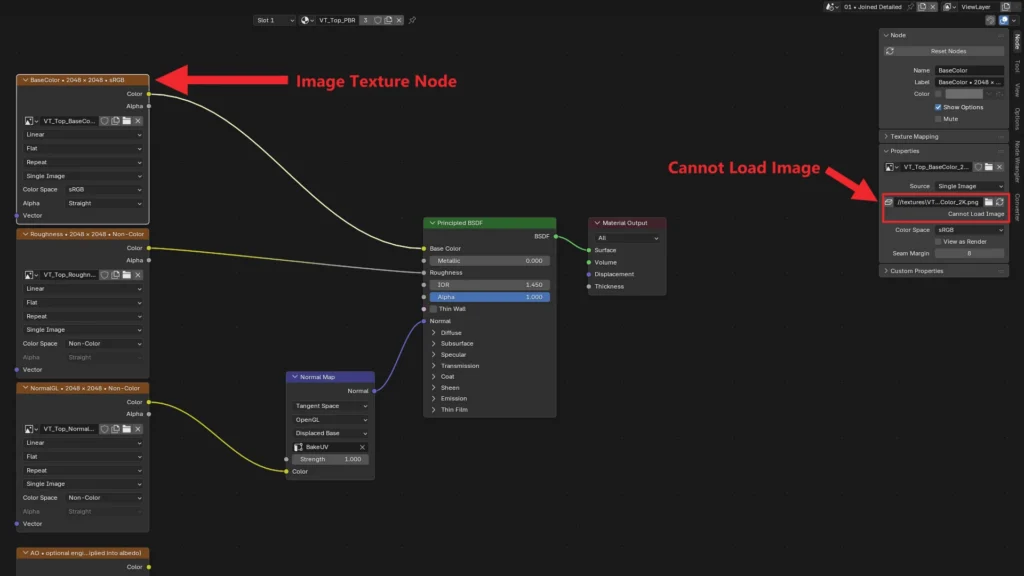This screenshot has height=576, width=1024.
Task: Open Source Single Image dropdown in sidebar
Action: (970, 186)
